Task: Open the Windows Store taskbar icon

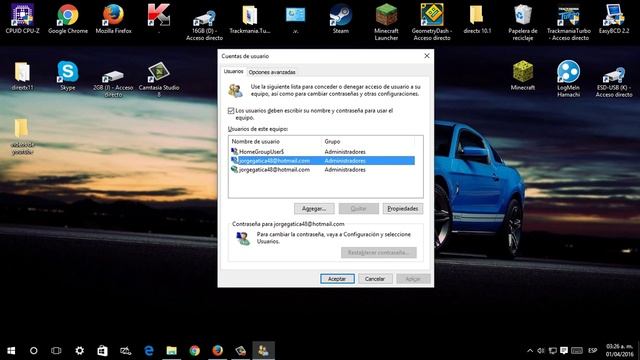Action: pos(102,350)
